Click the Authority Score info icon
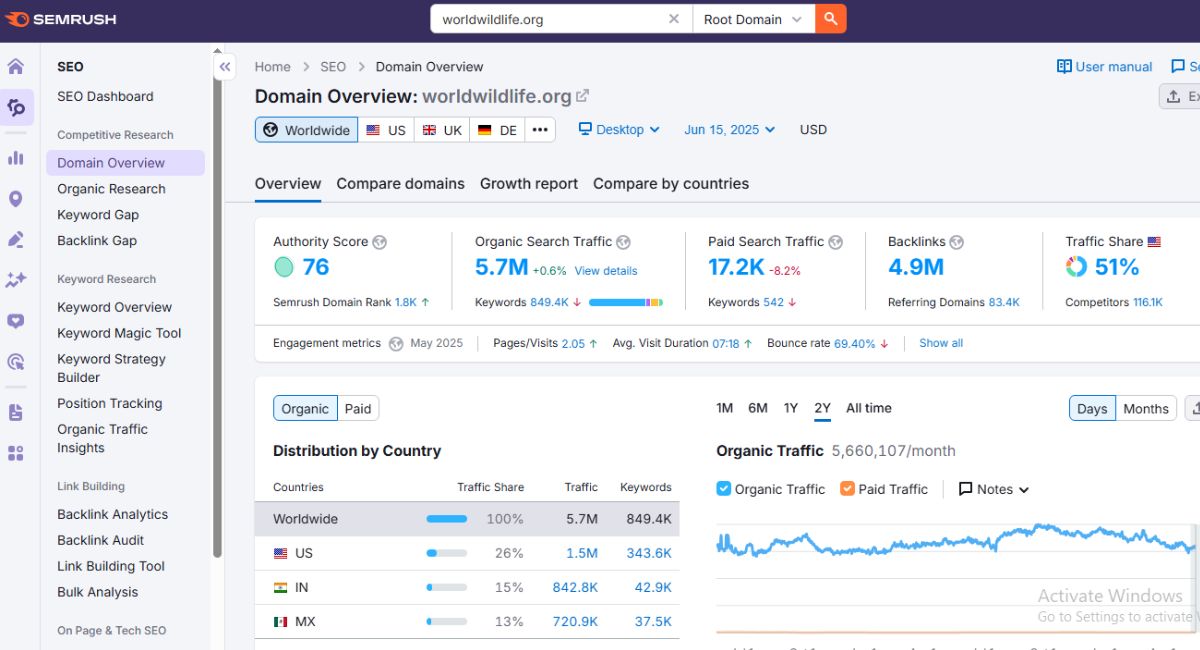This screenshot has height=650, width=1200. [379, 242]
